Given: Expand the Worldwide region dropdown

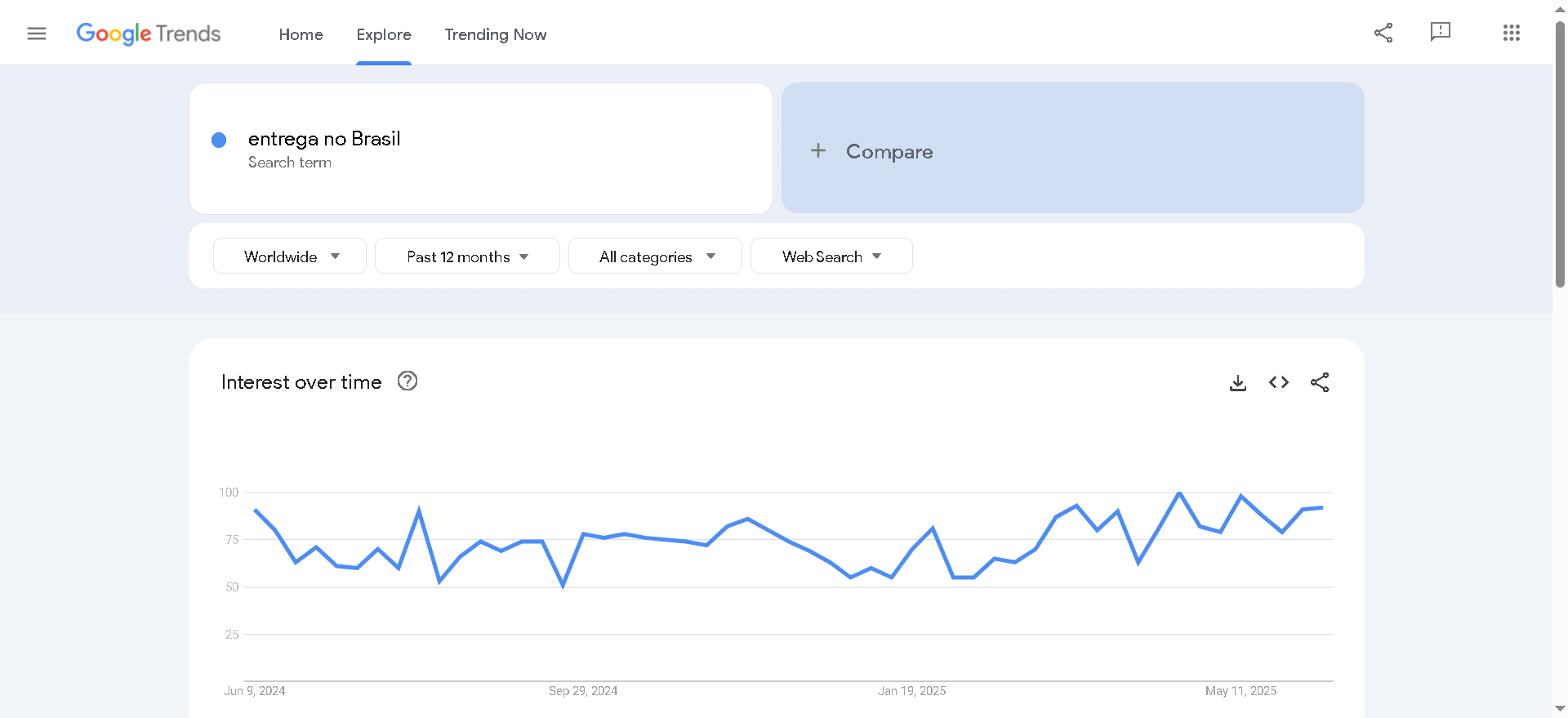Looking at the screenshot, I should tap(290, 256).
